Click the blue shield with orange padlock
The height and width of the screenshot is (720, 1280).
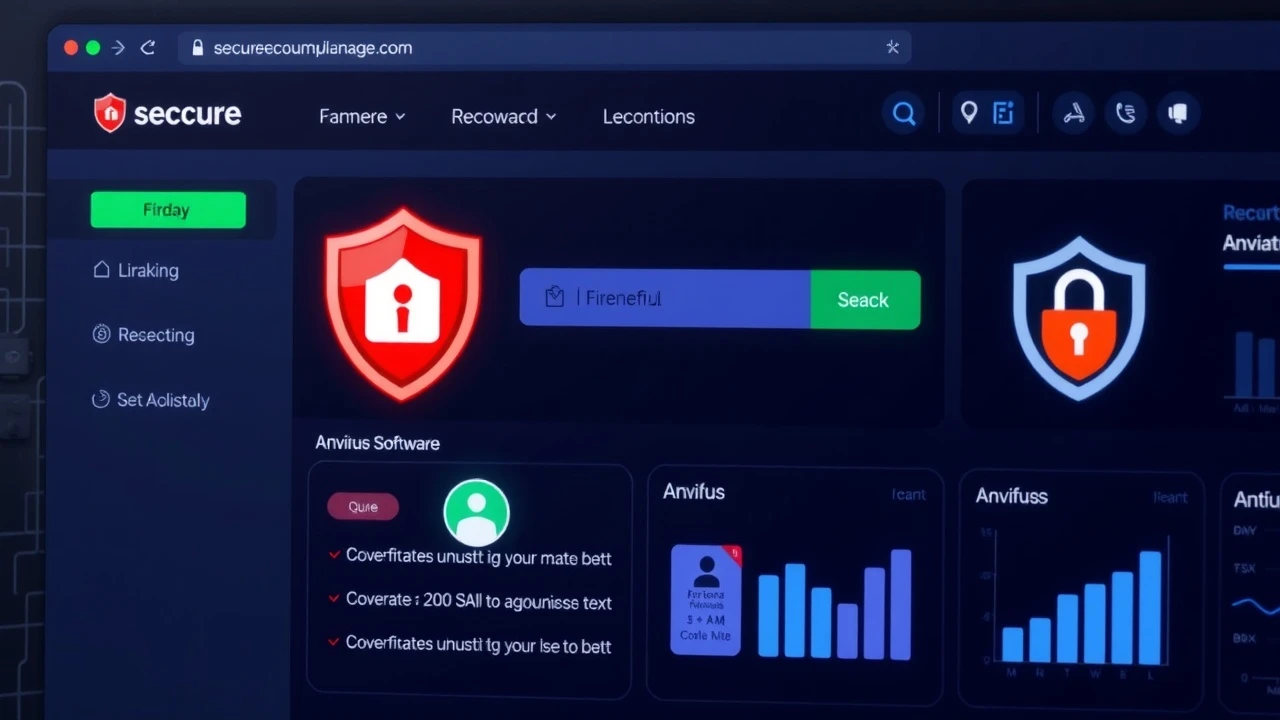pos(1079,317)
